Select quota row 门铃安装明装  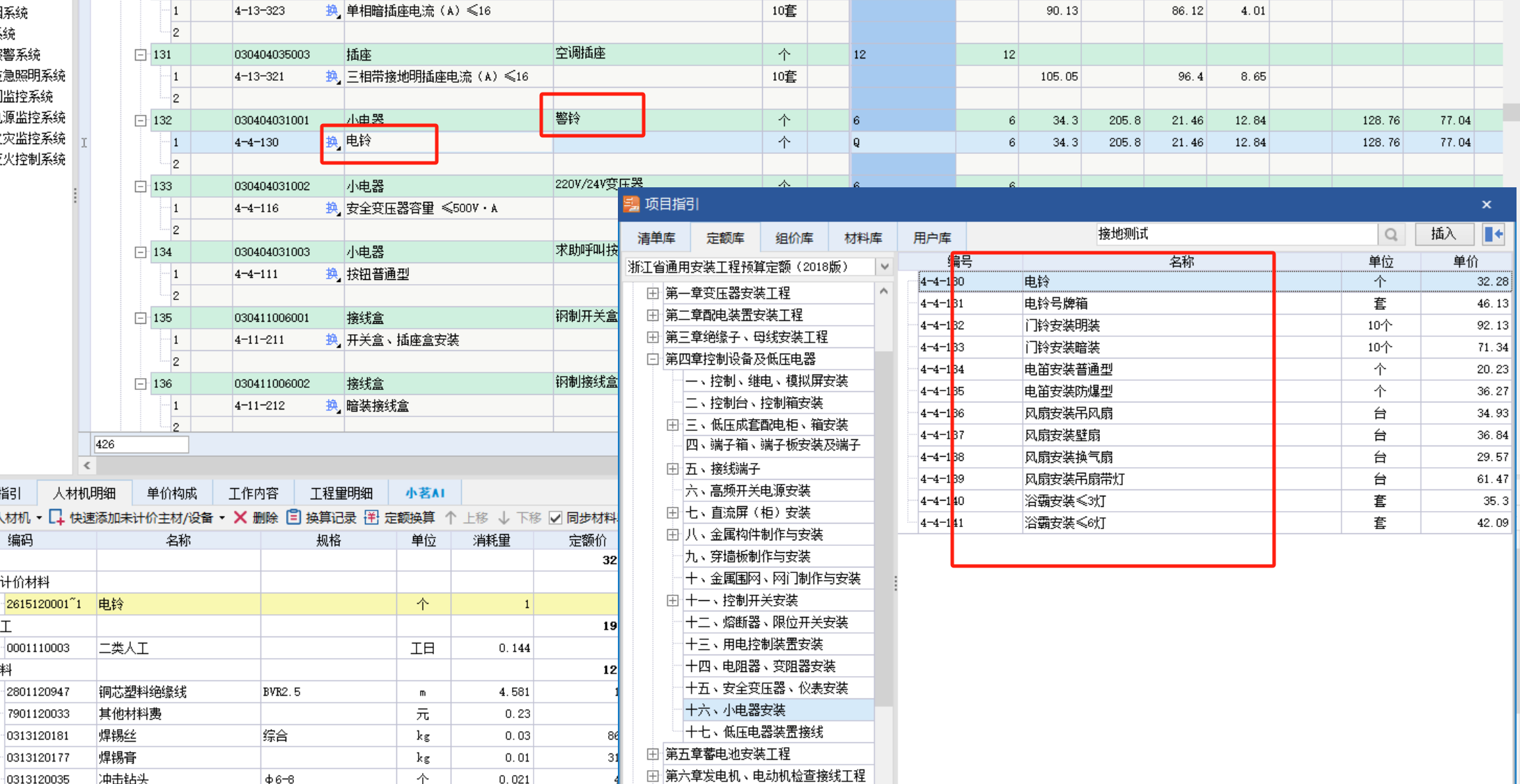1215,325
